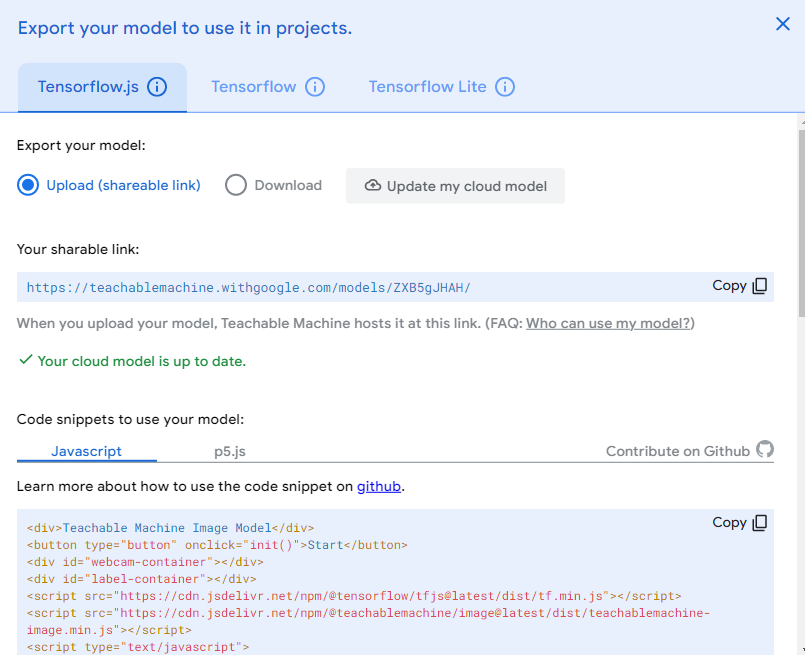Switch to the p5.js snippet tab
Screen dimensions: 805x655
pos(229,451)
